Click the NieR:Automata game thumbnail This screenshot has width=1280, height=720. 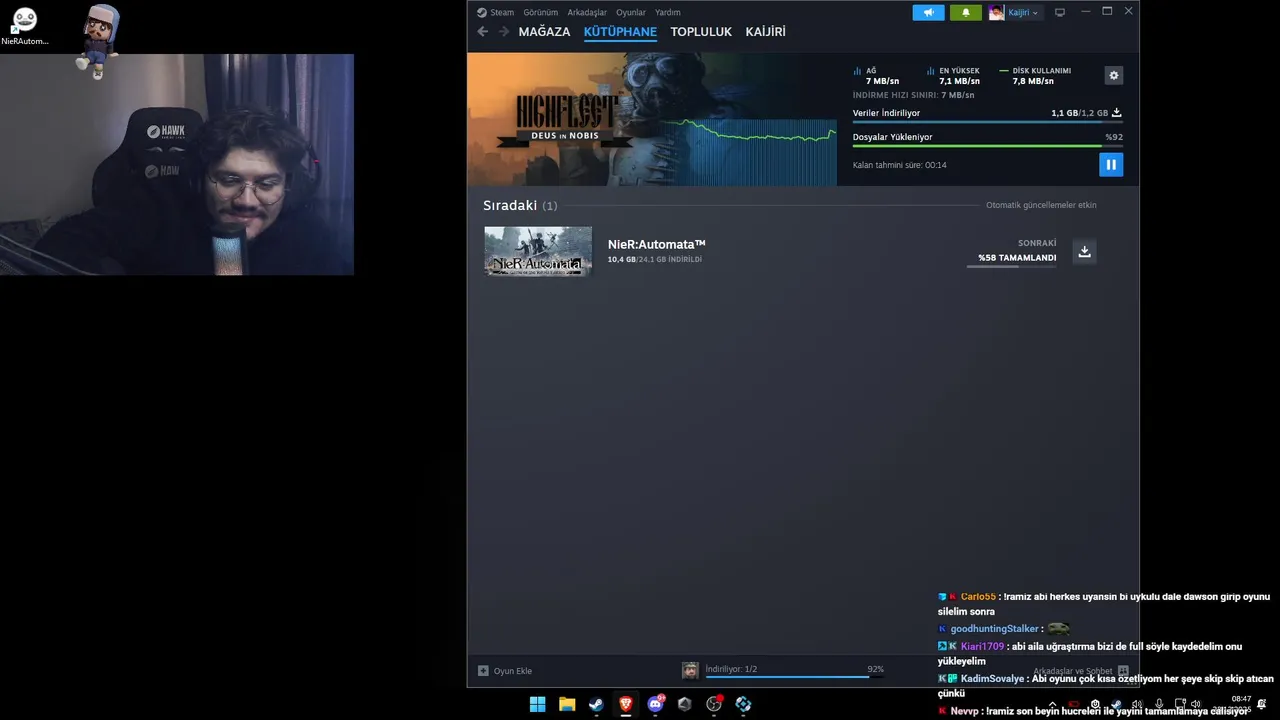[x=538, y=251]
